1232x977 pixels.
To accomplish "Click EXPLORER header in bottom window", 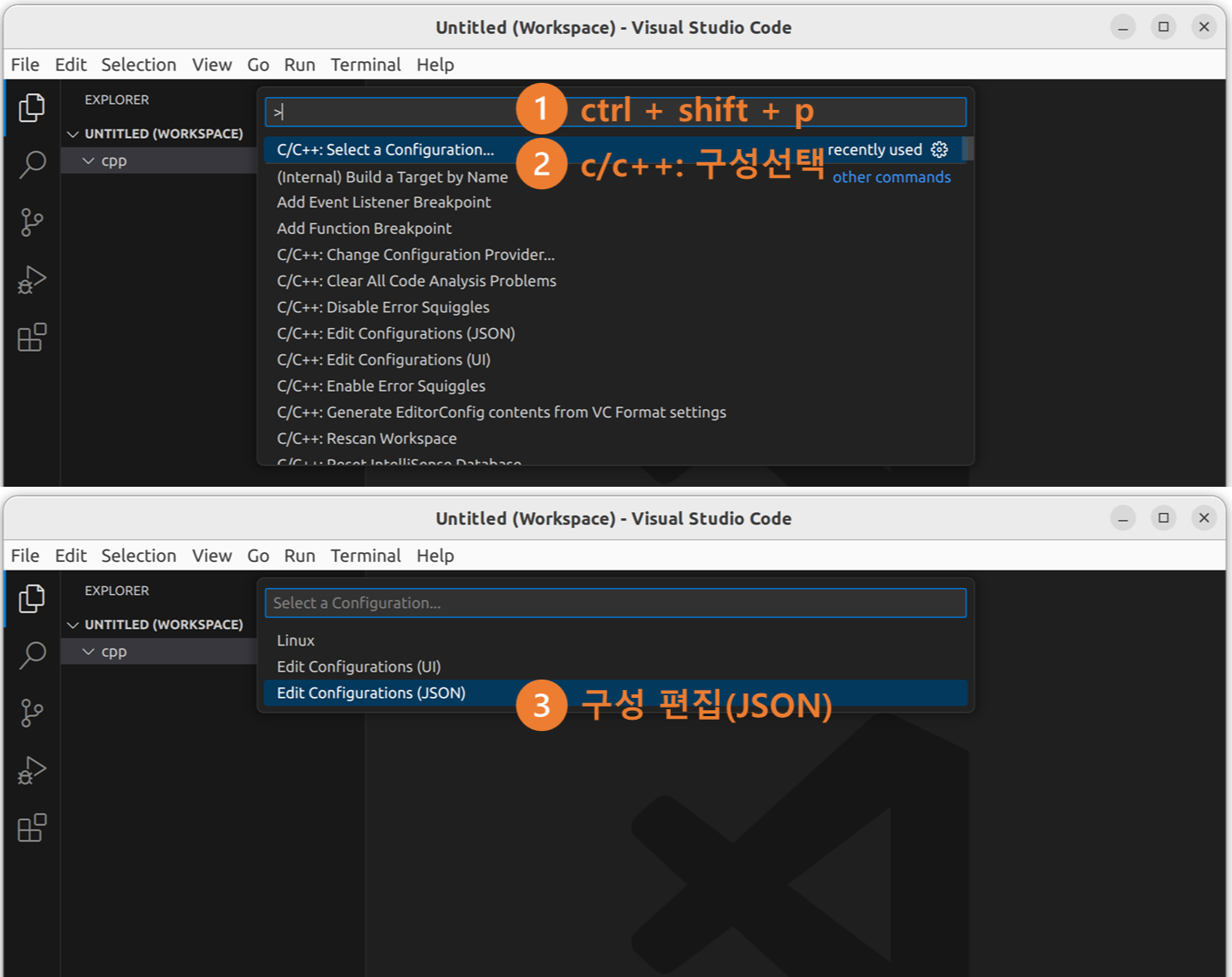I will point(117,591).
